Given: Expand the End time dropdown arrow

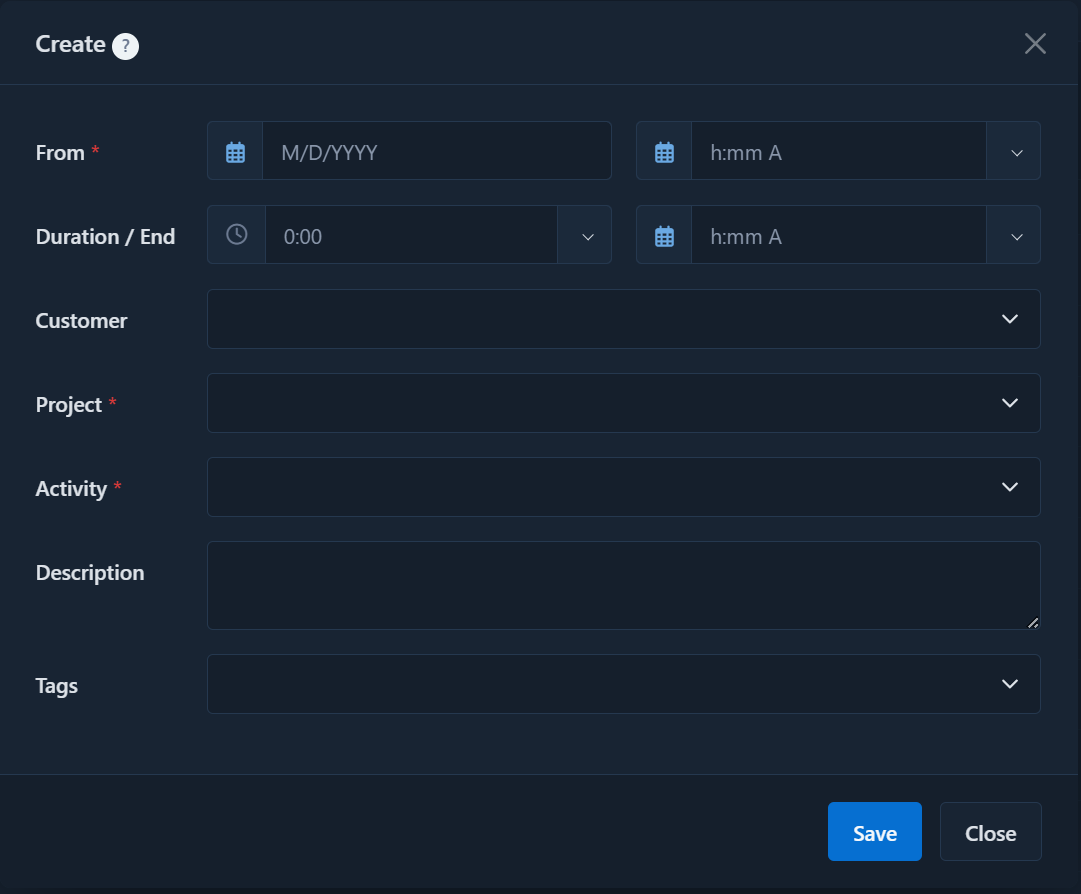Looking at the screenshot, I should pos(1016,236).
